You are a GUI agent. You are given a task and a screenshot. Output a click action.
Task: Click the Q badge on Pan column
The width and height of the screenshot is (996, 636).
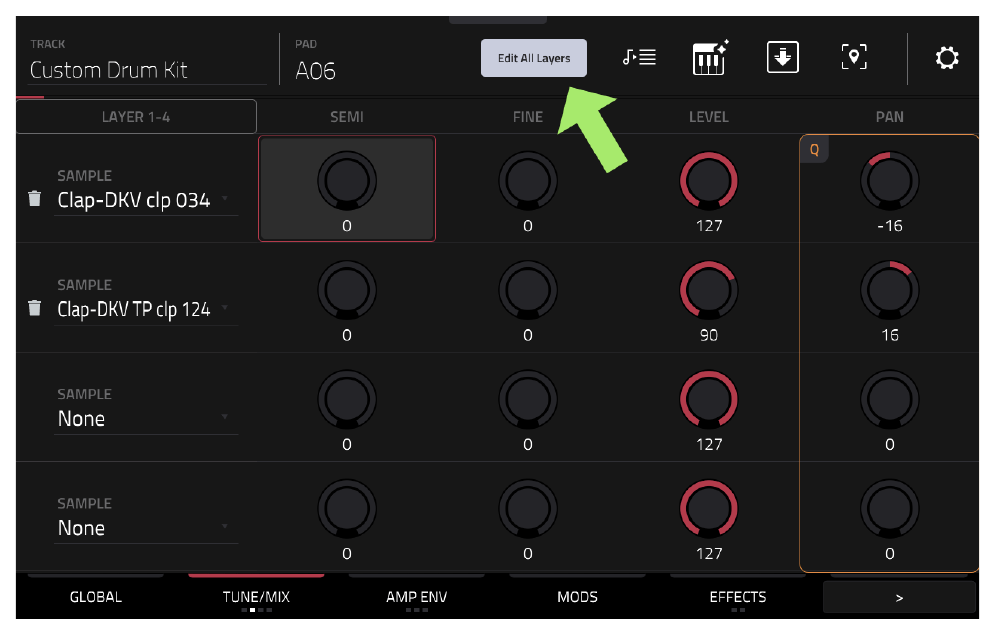814,150
